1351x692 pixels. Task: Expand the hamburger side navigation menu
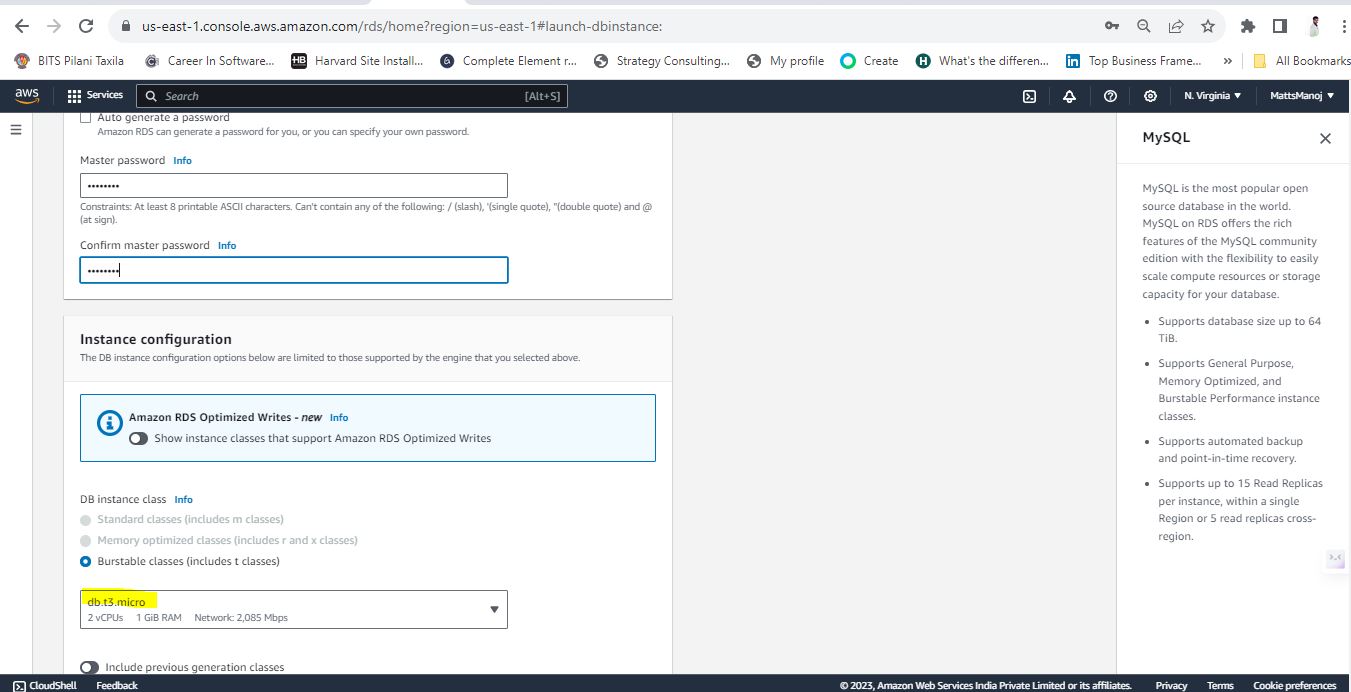[x=15, y=129]
